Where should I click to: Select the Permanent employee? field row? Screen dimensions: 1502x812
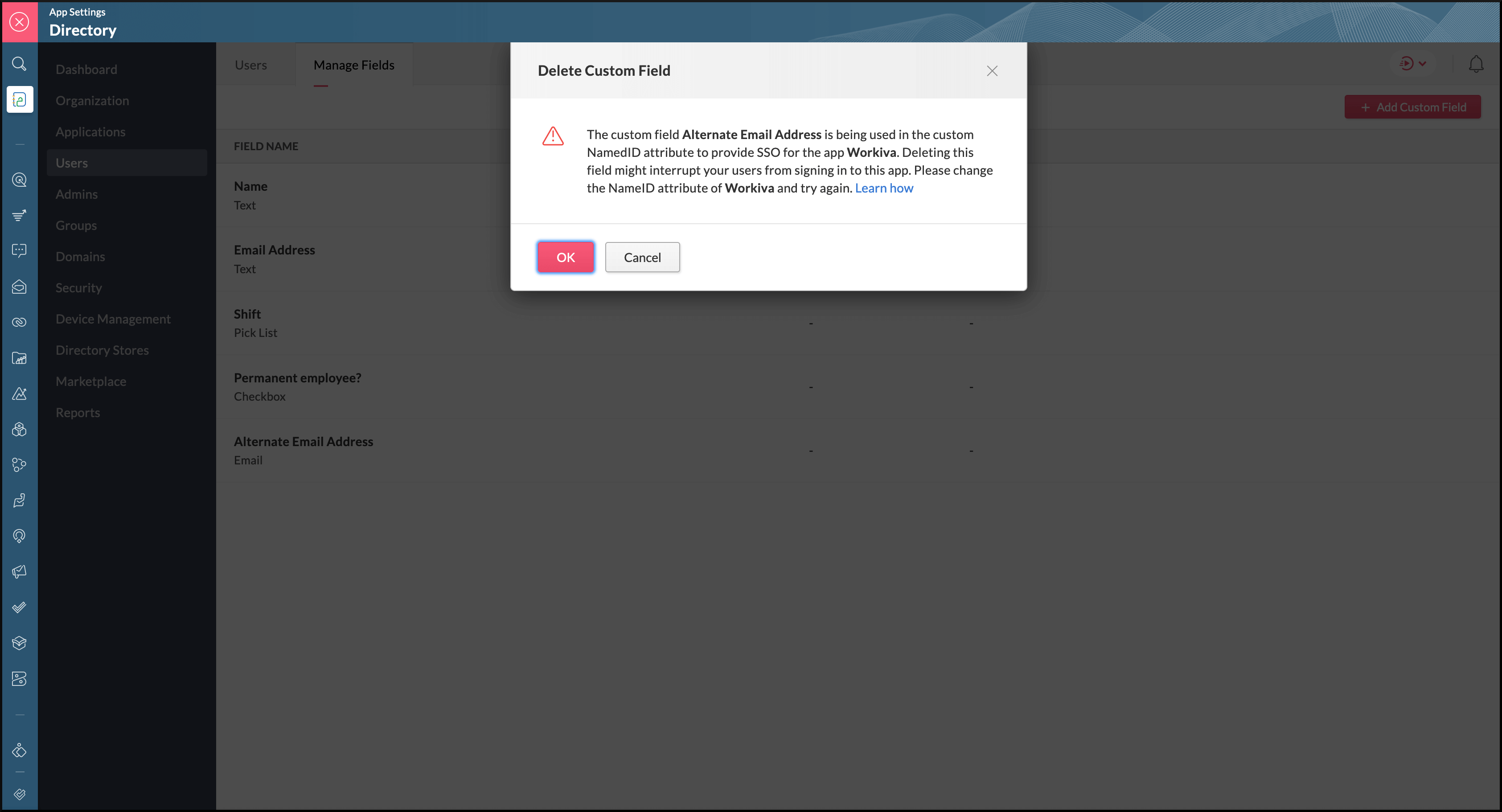(858, 387)
